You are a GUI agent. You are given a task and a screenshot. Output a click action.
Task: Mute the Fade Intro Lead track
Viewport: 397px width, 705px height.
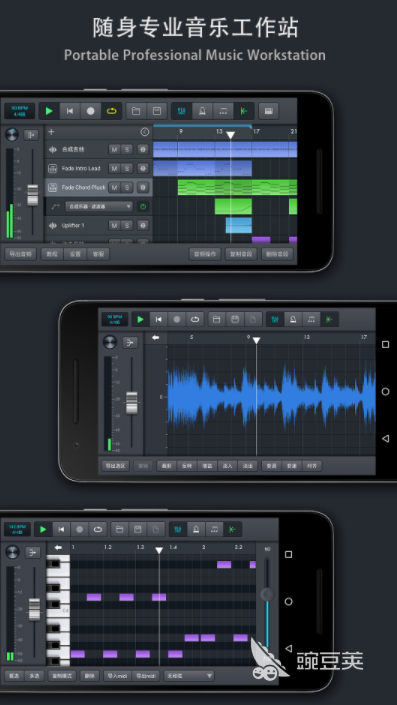click(x=114, y=168)
